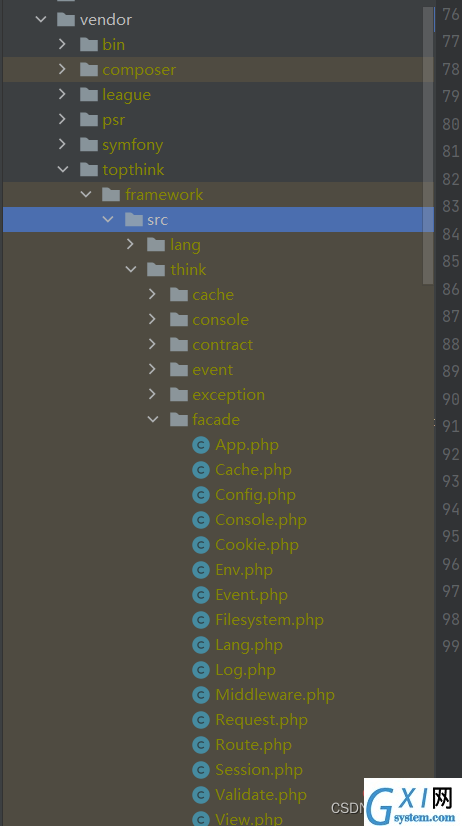Click the Filesystem.php class icon

201,621
